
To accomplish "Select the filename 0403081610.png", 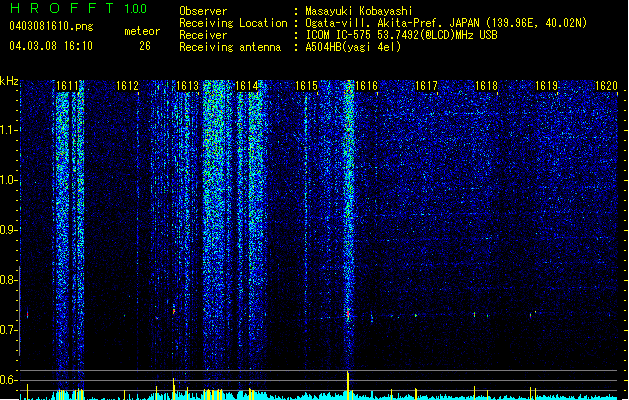I will click(x=51, y=27).
